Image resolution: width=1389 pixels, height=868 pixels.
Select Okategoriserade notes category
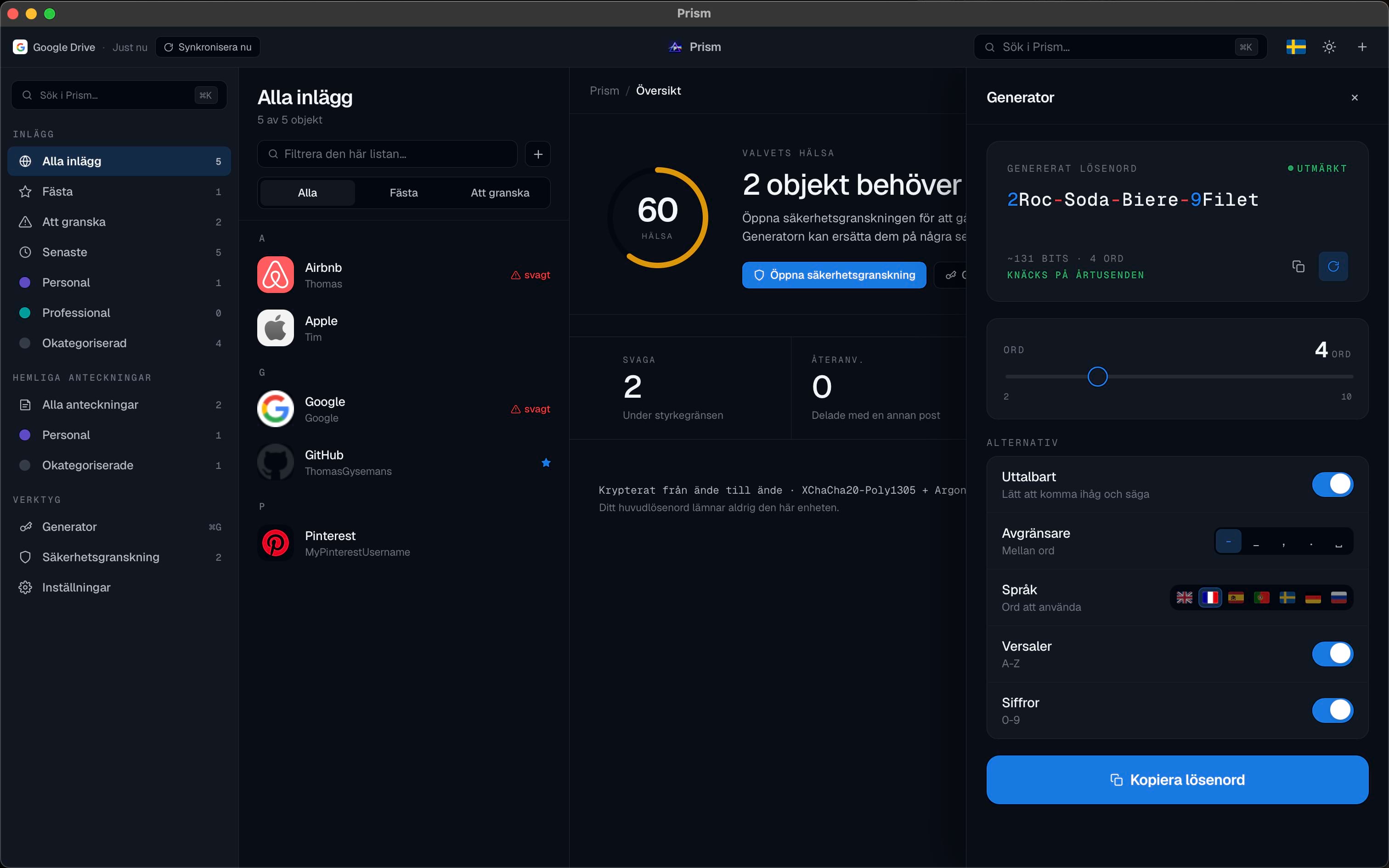click(x=119, y=466)
